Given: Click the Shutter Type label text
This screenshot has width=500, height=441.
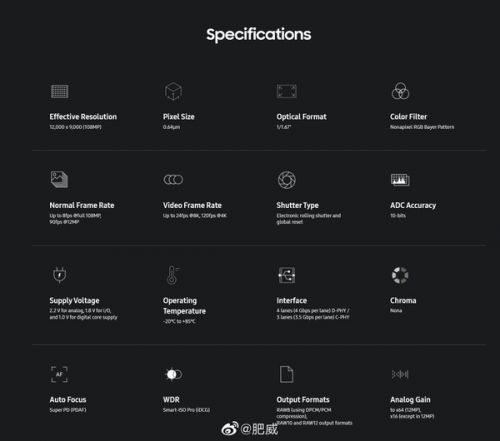Looking at the screenshot, I should point(297,205).
